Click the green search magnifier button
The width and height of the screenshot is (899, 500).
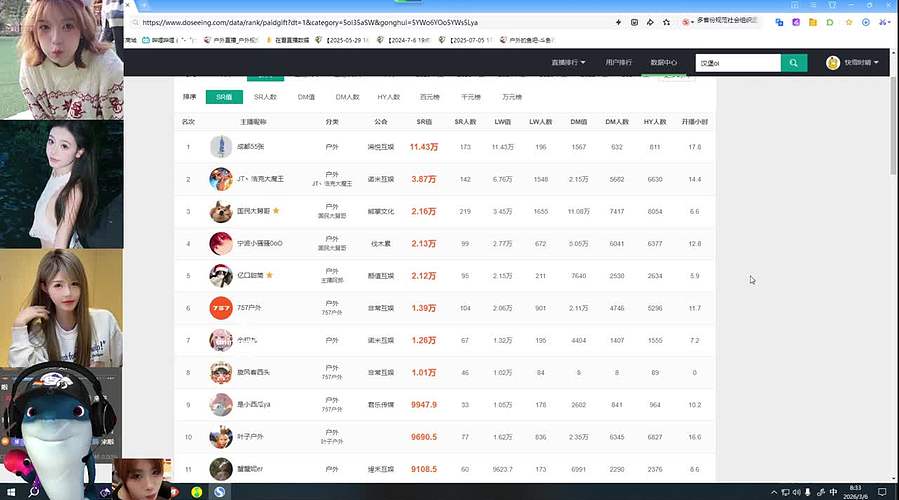click(x=794, y=63)
